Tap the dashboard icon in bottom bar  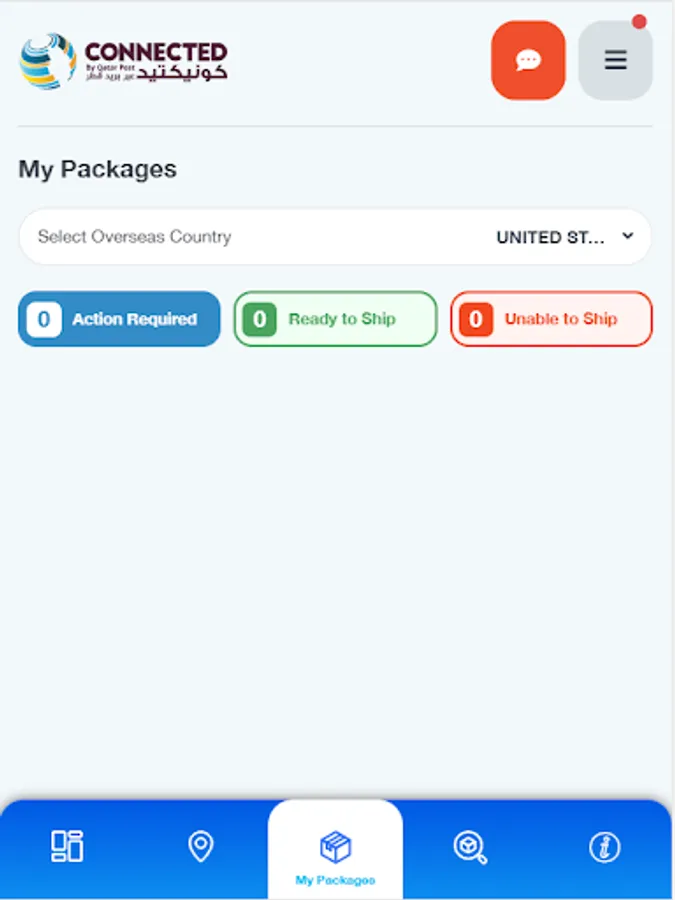(x=67, y=846)
